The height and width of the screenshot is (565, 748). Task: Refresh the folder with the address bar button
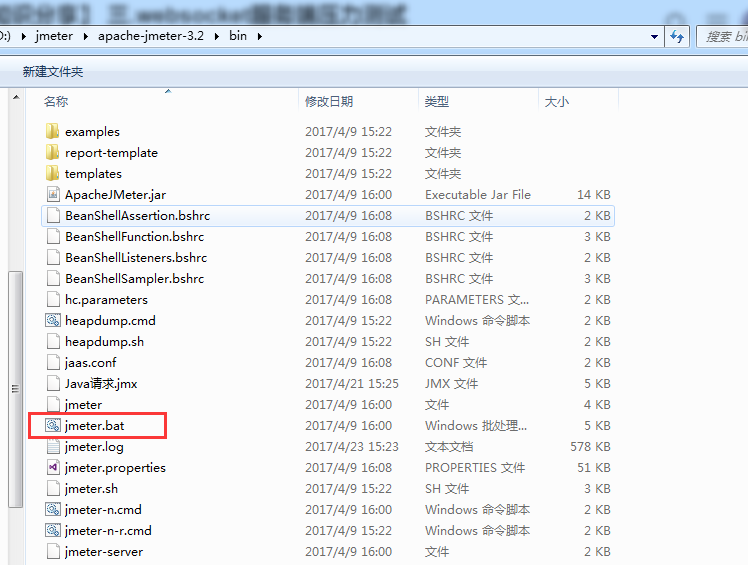pos(677,36)
